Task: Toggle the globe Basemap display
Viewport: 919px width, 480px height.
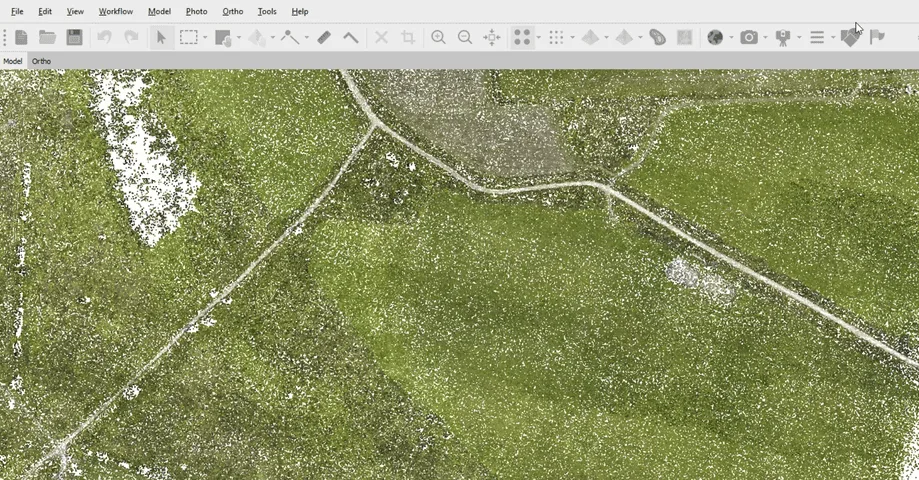Action: pos(715,38)
